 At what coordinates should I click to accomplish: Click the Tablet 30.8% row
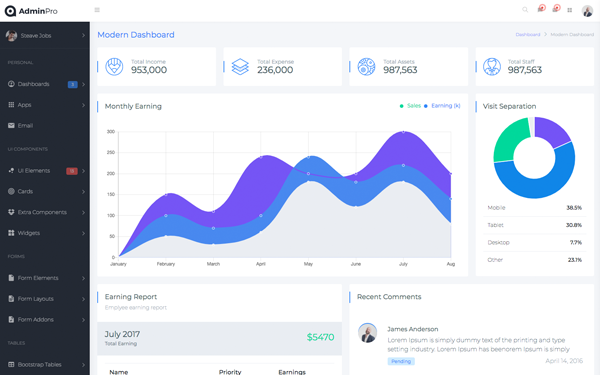pos(535,225)
